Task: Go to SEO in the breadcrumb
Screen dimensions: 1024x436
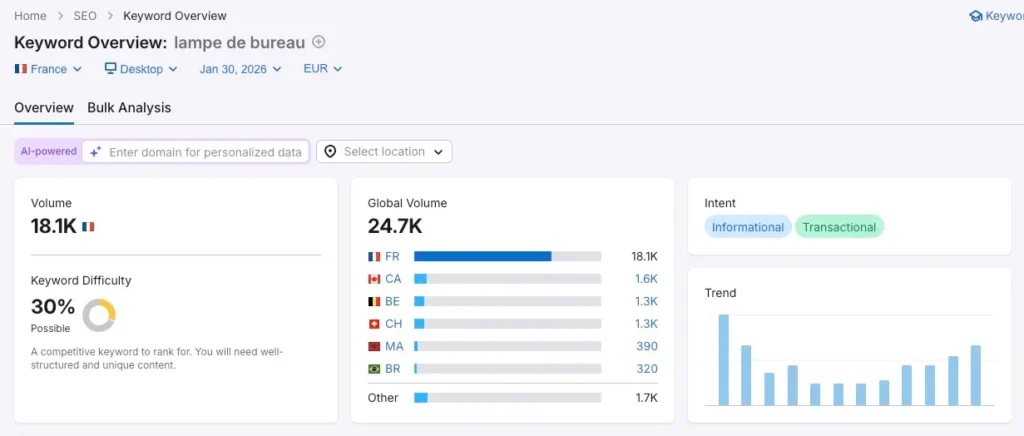Action: (85, 16)
